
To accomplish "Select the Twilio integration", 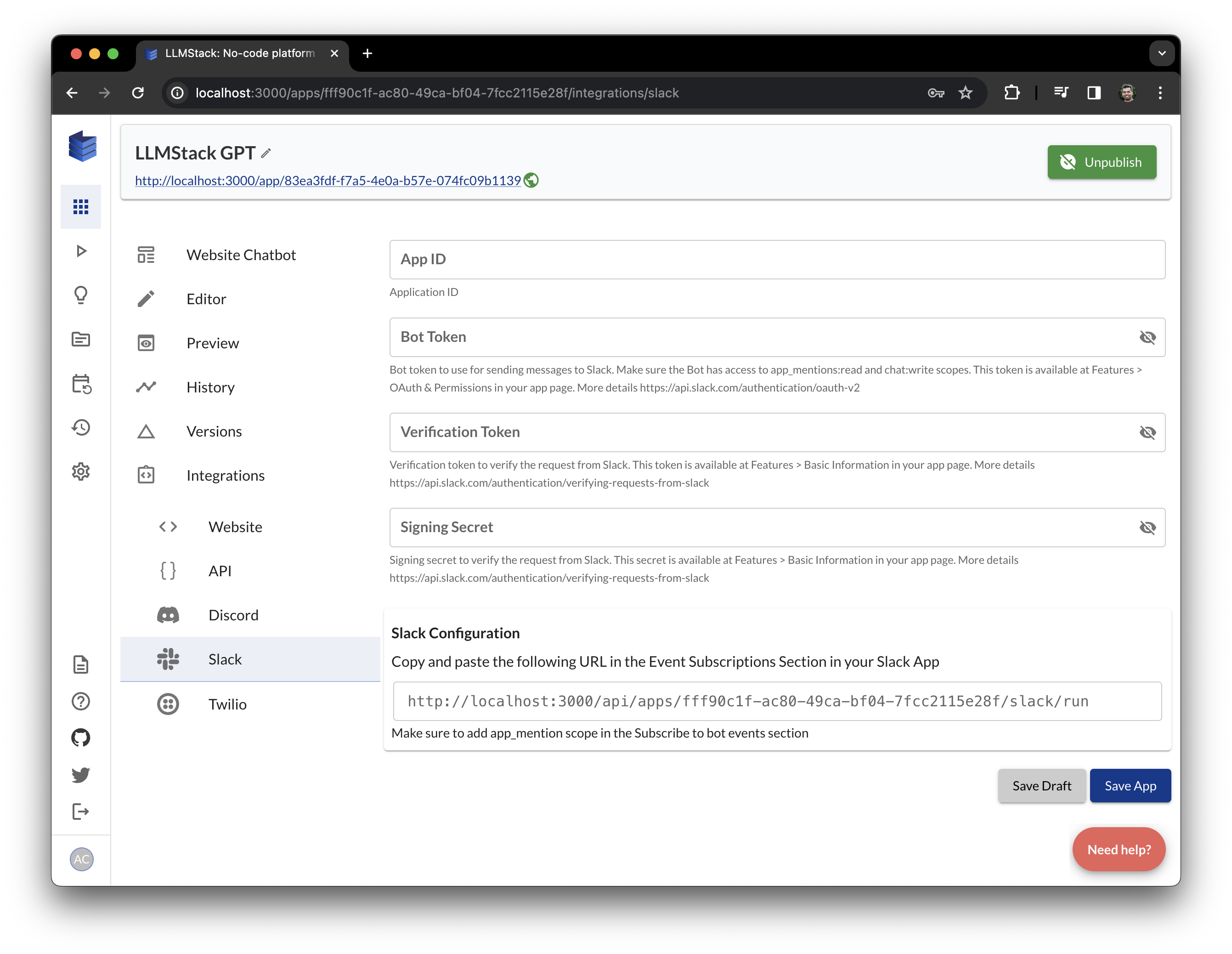I will [227, 704].
